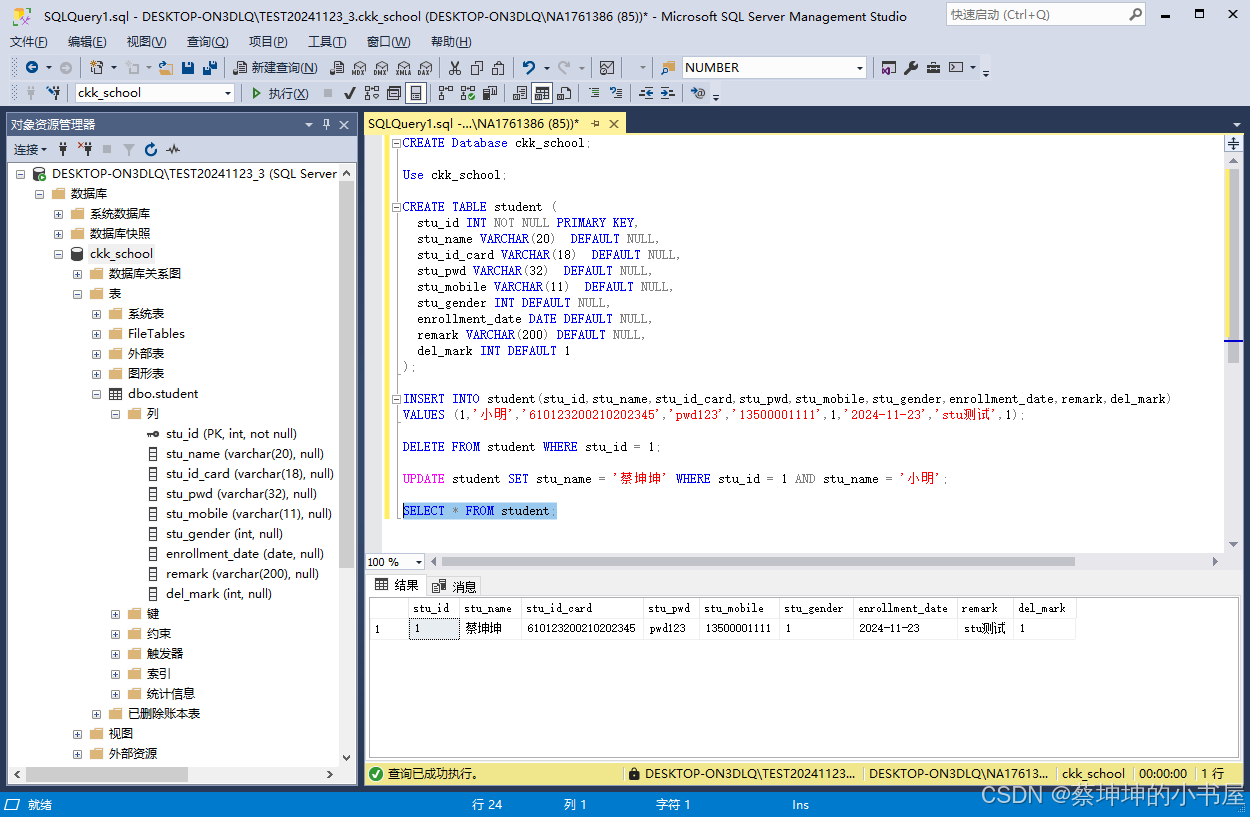Toggle IntelliSense enabled button
The width and height of the screenshot is (1250, 817).
coord(415,93)
